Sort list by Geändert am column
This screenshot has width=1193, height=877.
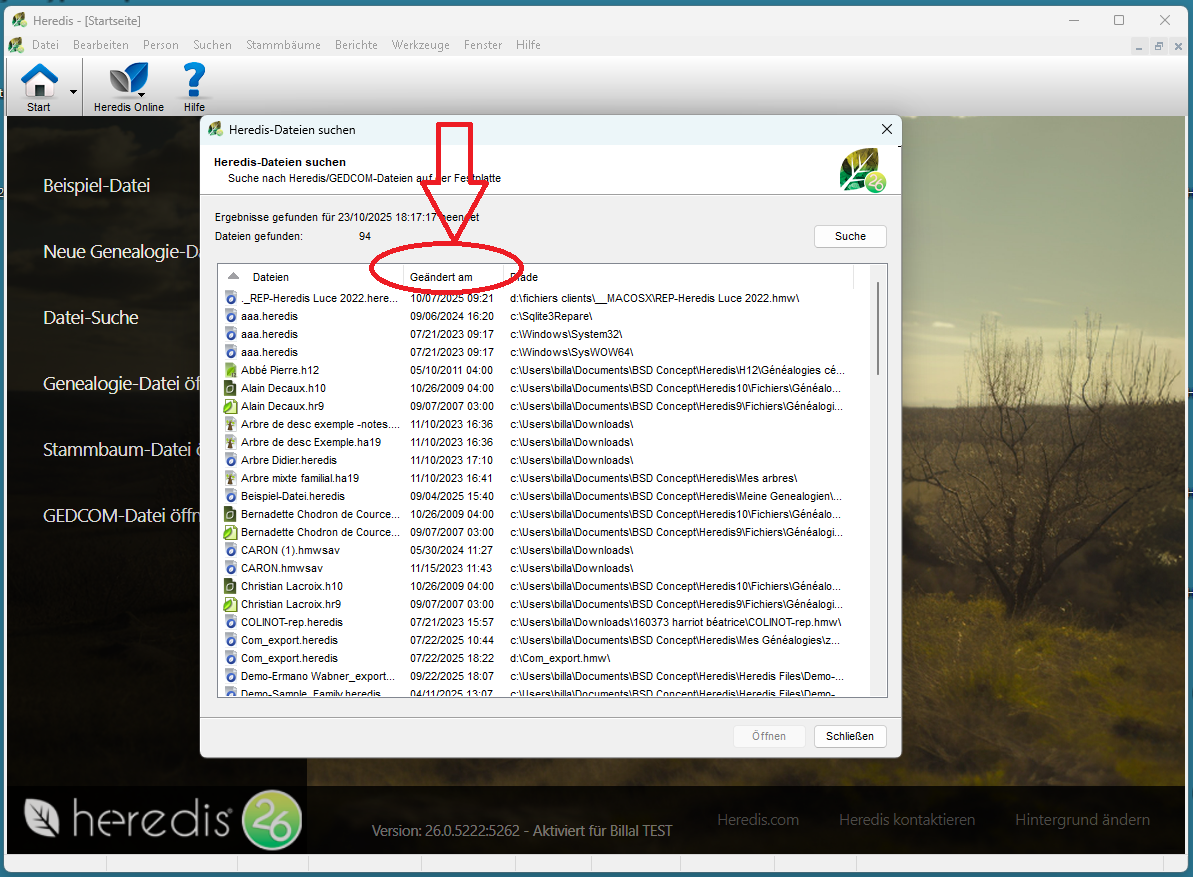[x=441, y=277]
